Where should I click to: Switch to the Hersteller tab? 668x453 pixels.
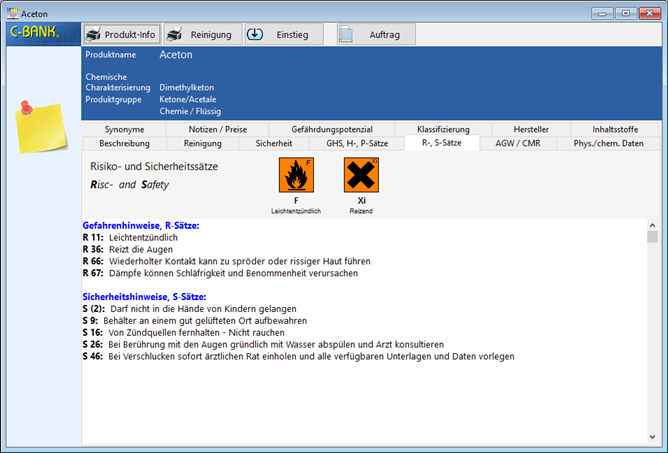pyautogui.click(x=530, y=129)
